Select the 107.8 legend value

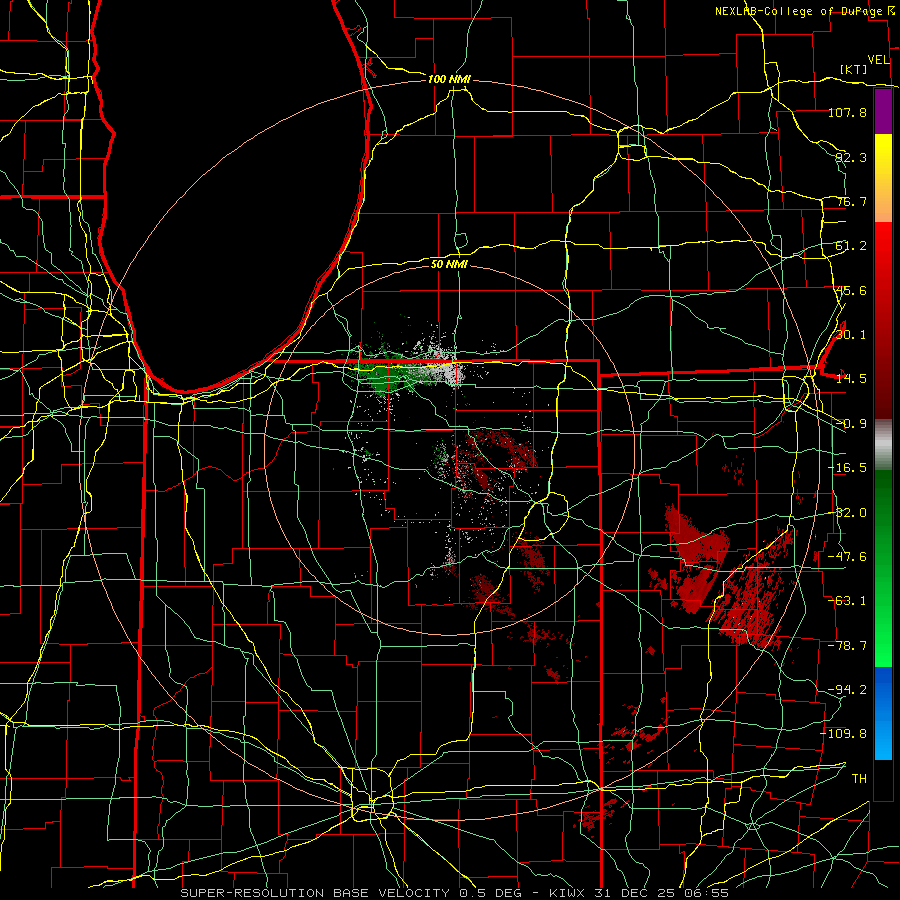click(x=847, y=112)
